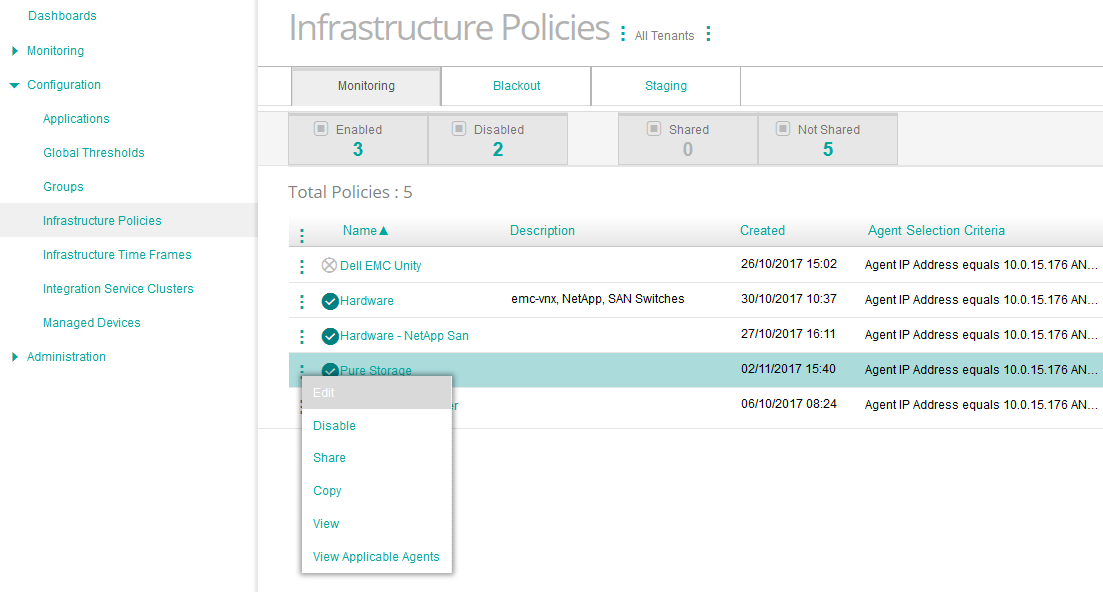This screenshot has height=592, width=1103.
Task: Open the dotted menu left of All Tenants
Action: click(622, 35)
